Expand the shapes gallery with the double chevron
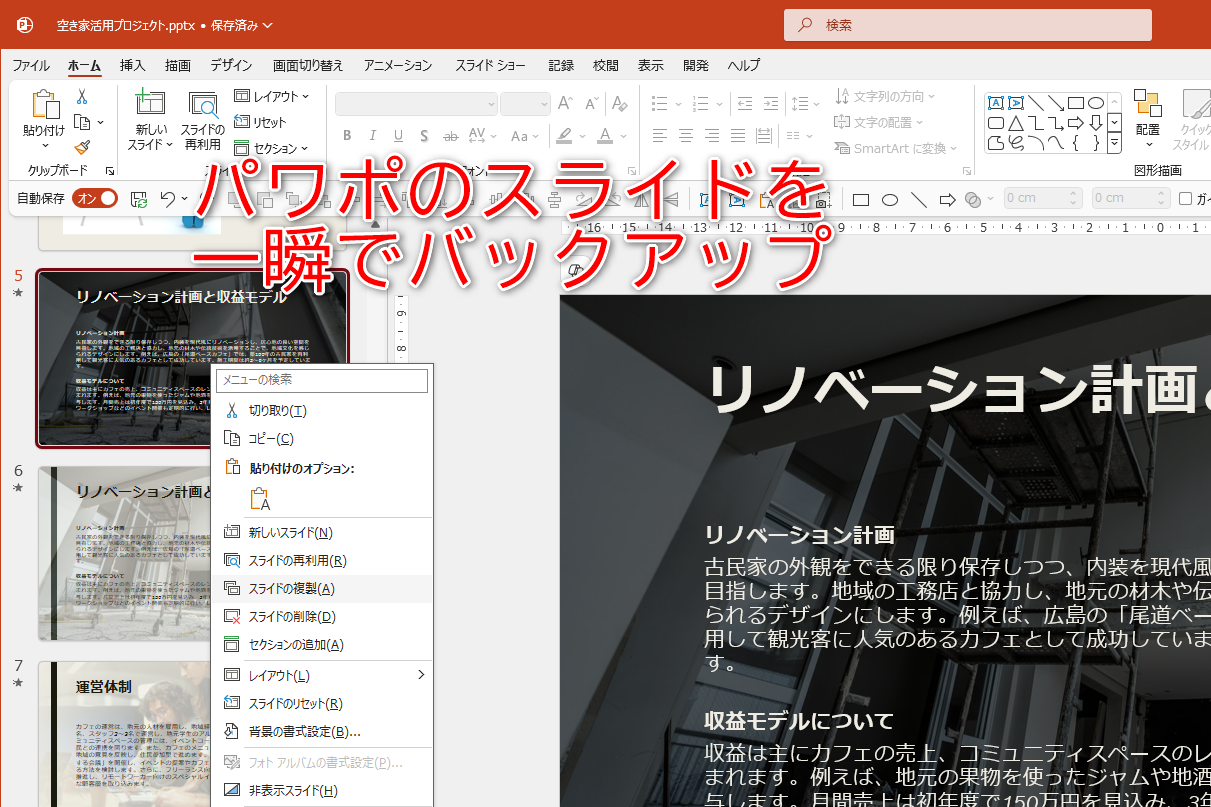Screen dimensions: 1211x807 [1113, 143]
